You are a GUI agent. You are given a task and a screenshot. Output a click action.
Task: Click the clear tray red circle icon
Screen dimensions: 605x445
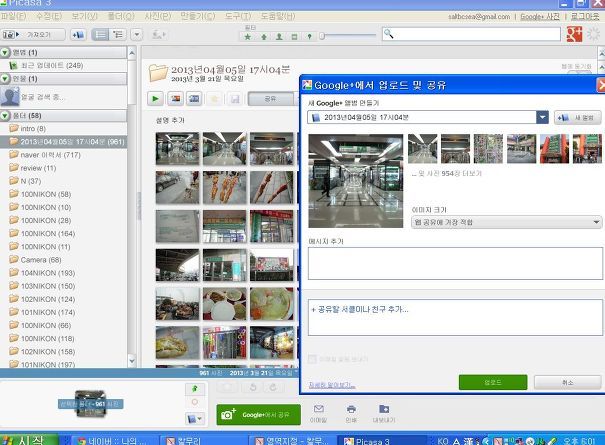(x=195, y=403)
